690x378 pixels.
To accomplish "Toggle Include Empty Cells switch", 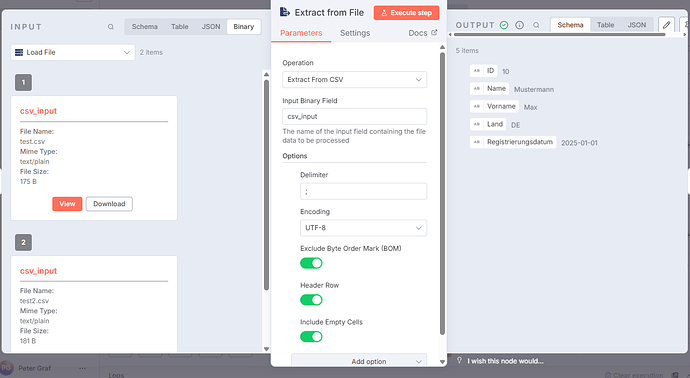I will [311, 337].
